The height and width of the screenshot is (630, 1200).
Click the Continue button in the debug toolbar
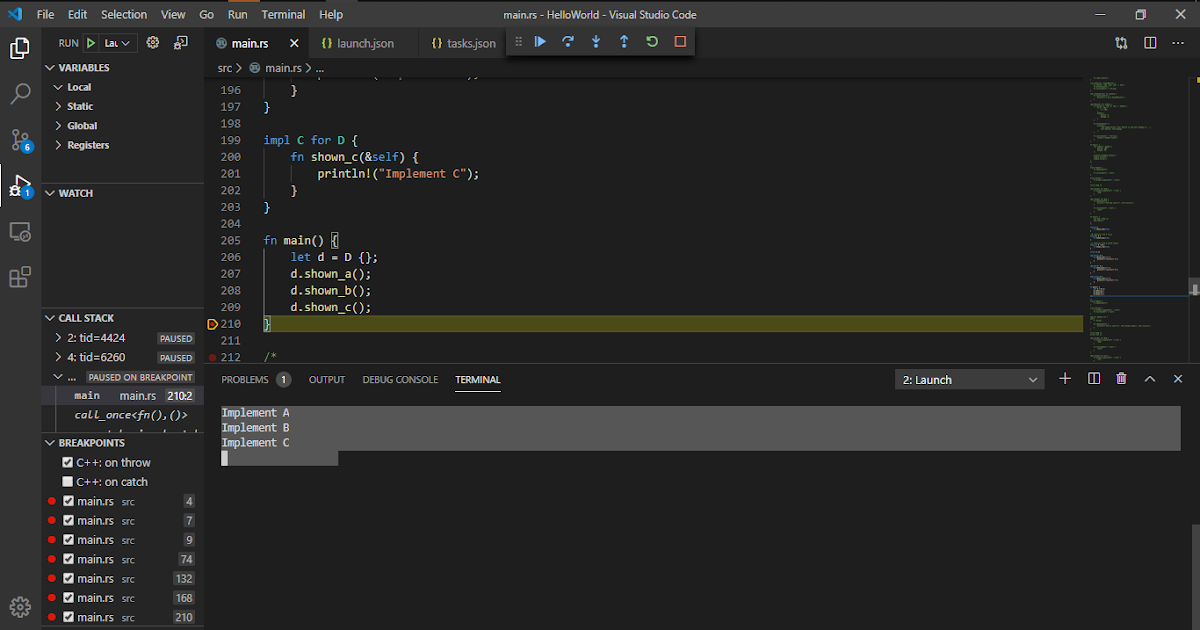point(540,42)
